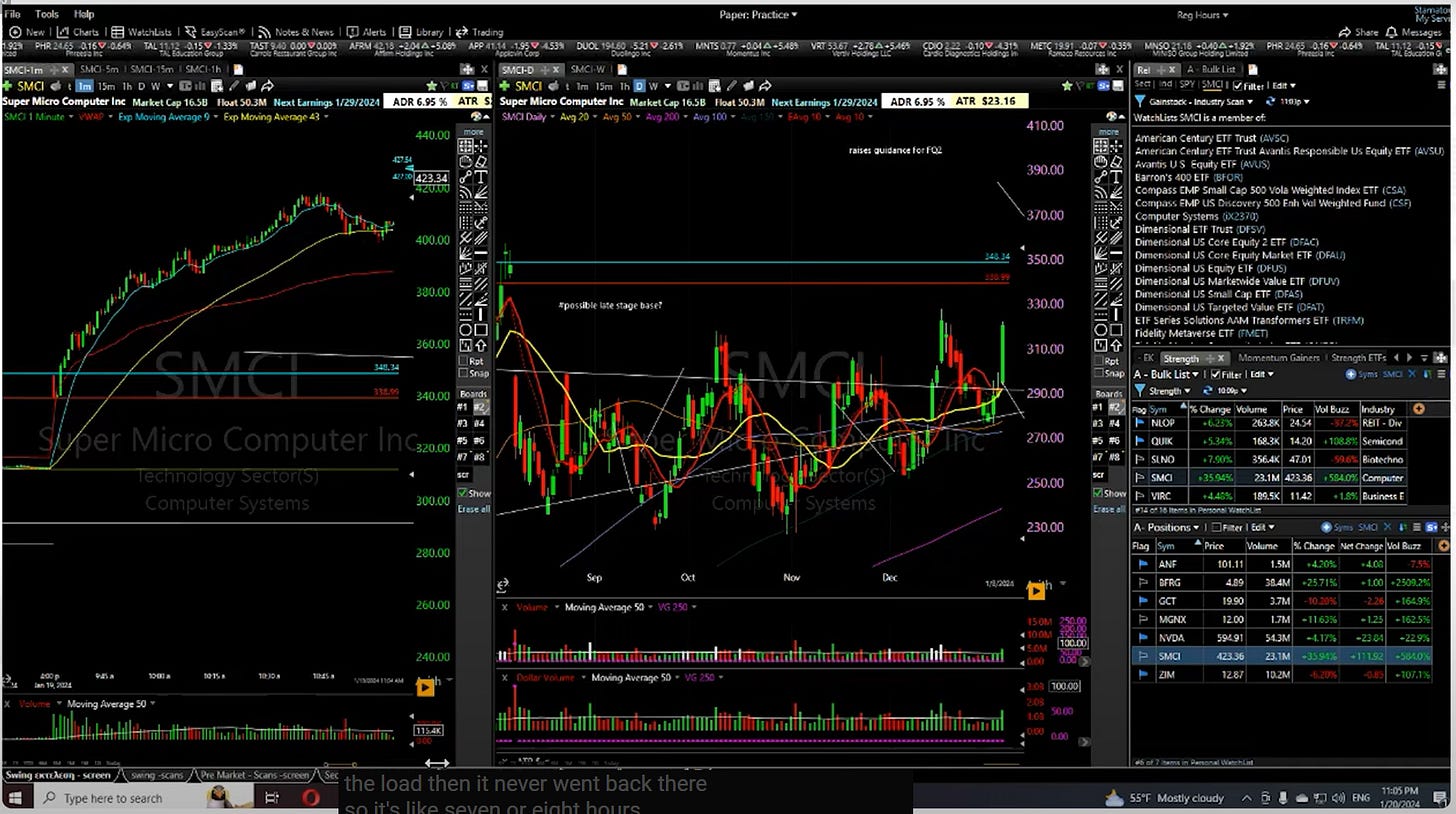Select the text T drawing tool, left chart

(481, 176)
